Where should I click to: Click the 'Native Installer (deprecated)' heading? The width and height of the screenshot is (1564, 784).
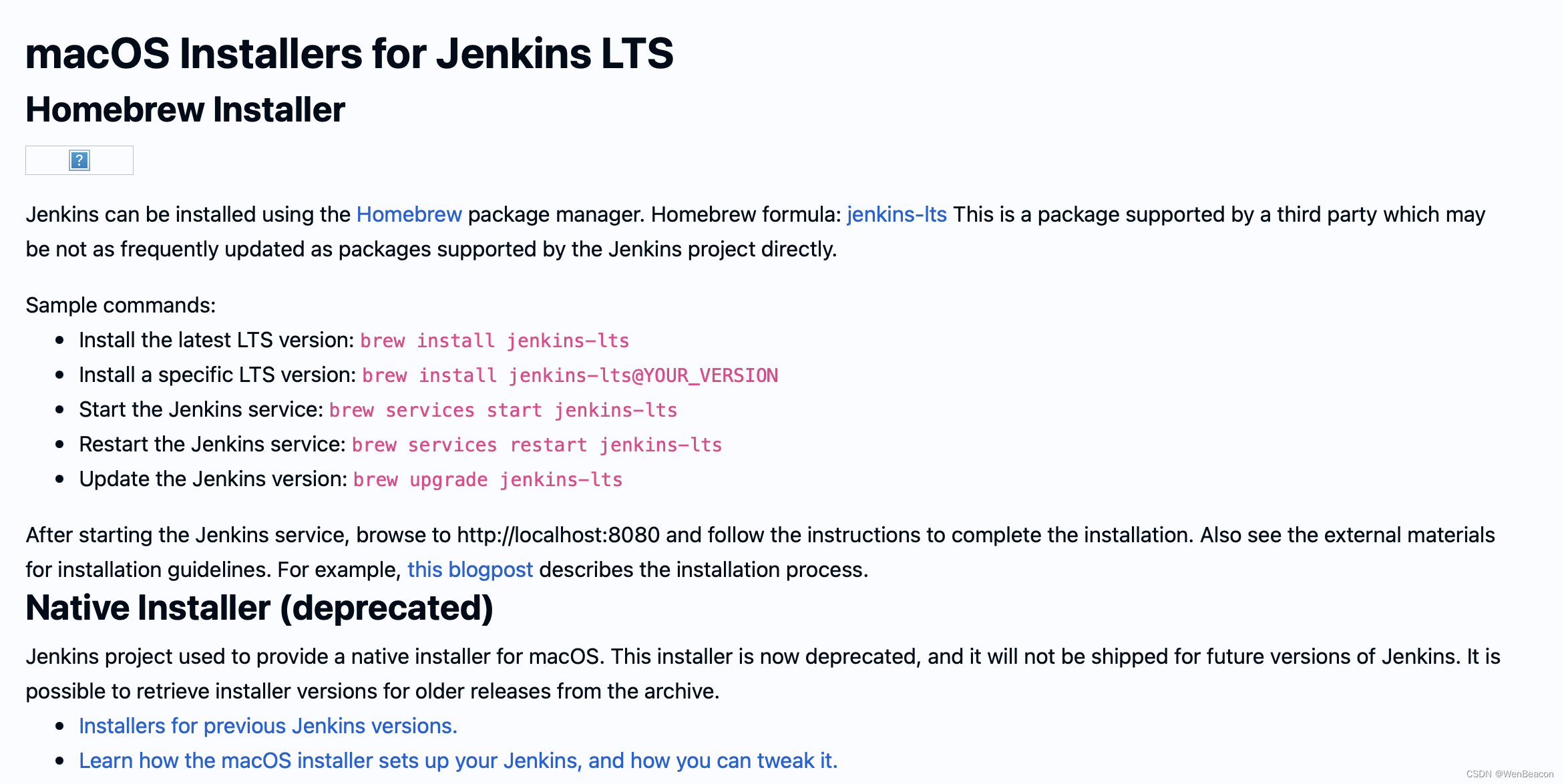coord(260,608)
